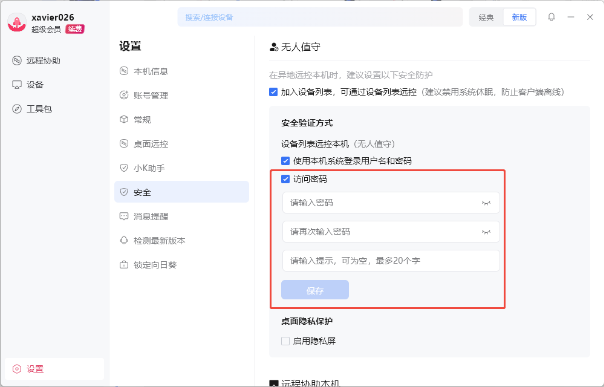Click 远程协助 sidebar icon
This screenshot has height=387, width=604.
pos(17,60)
